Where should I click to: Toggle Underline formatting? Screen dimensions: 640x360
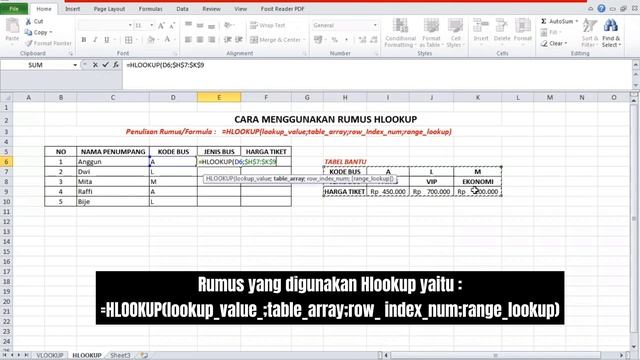tap(107, 40)
